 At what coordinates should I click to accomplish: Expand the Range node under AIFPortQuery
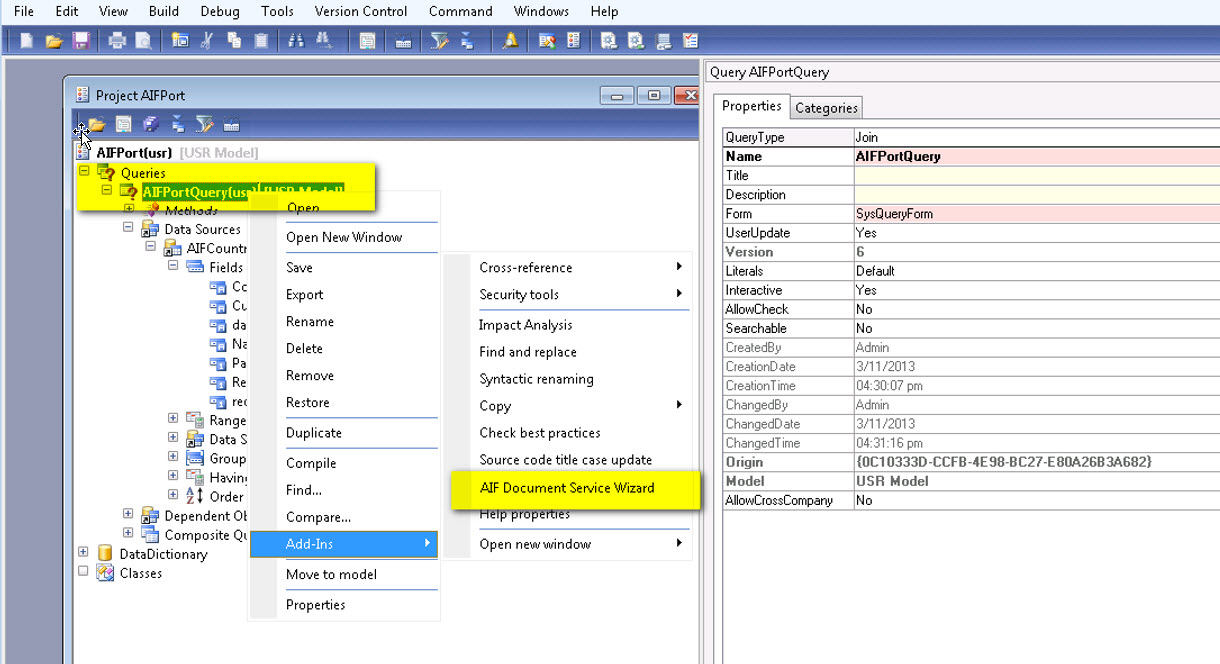(x=172, y=420)
